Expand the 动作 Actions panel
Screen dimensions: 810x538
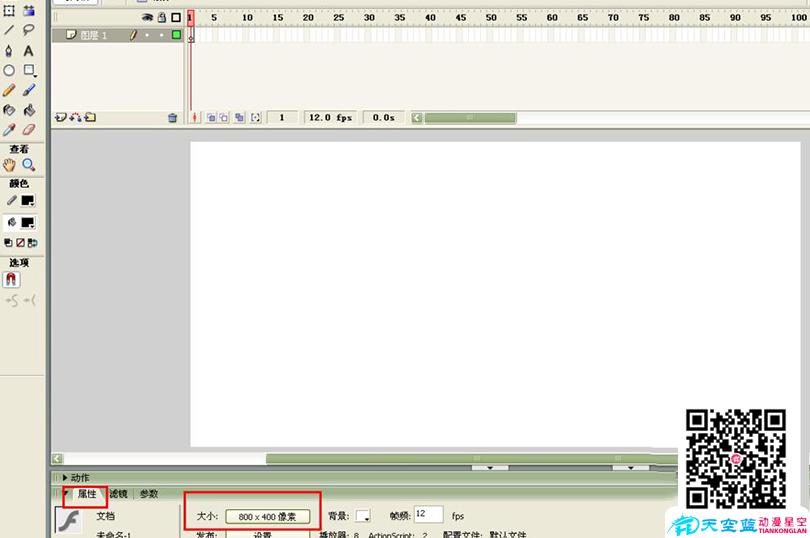click(65, 478)
